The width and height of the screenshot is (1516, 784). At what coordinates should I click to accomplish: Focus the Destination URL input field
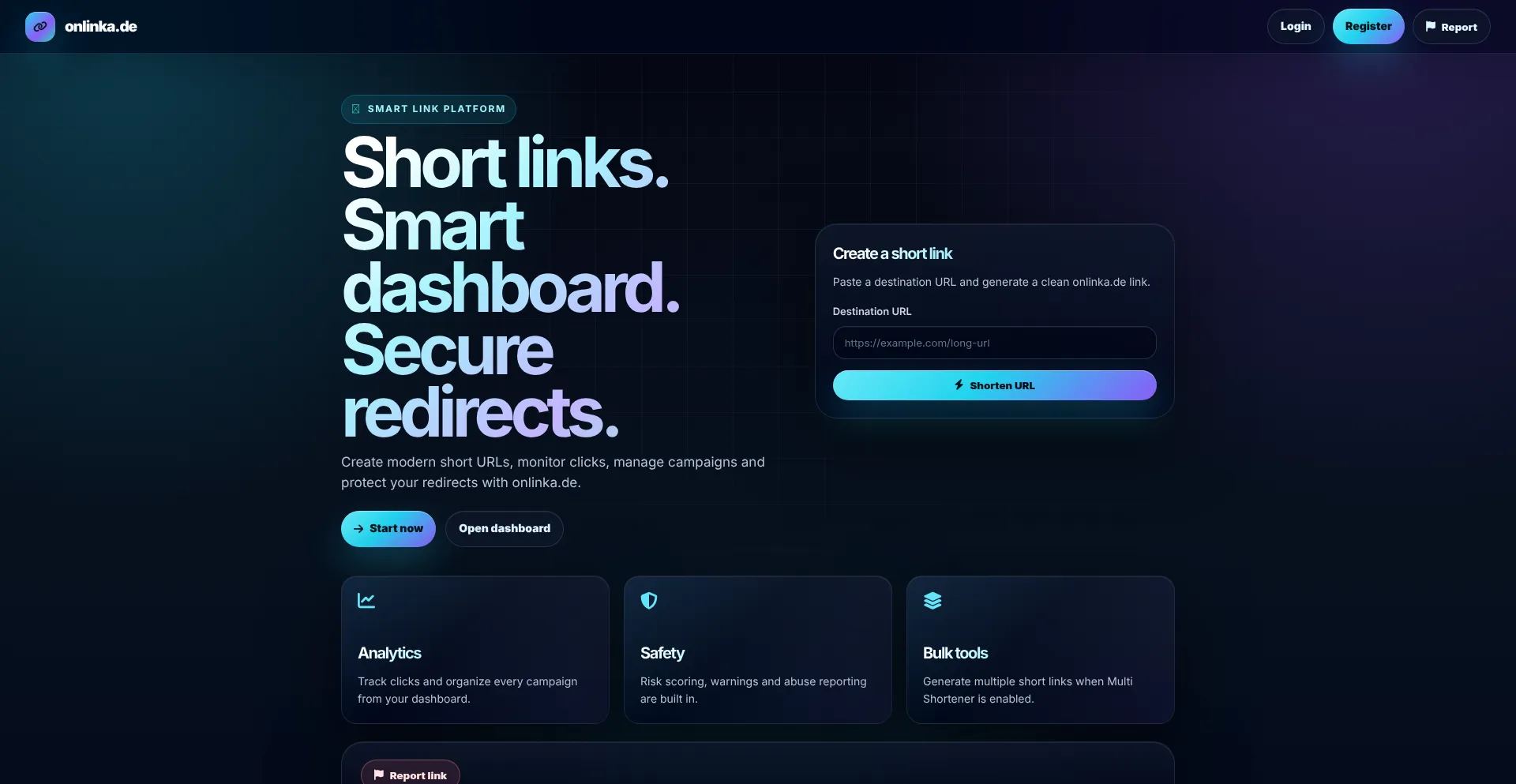click(x=995, y=343)
